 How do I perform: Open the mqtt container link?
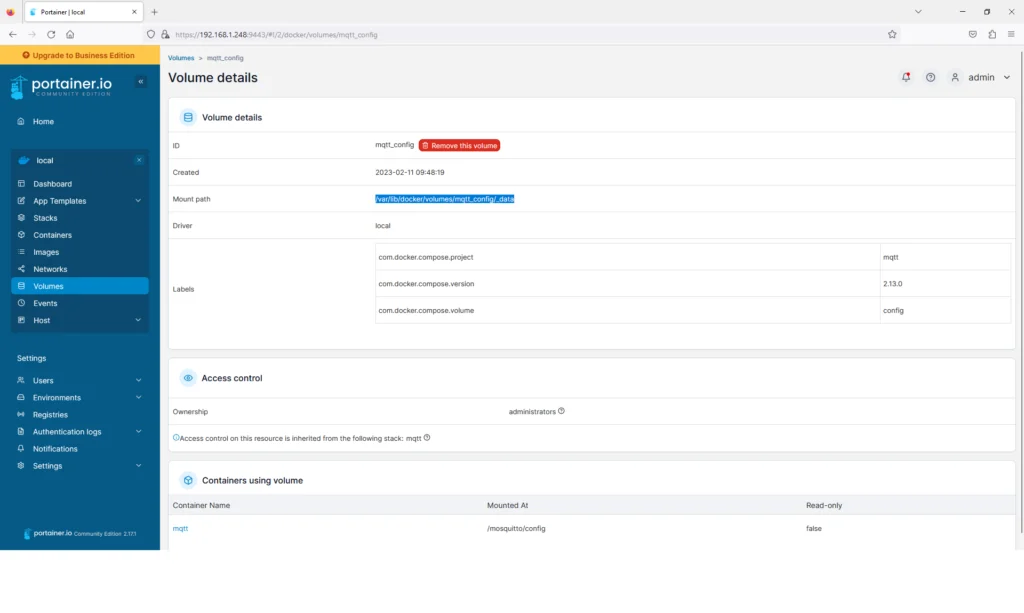click(180, 528)
